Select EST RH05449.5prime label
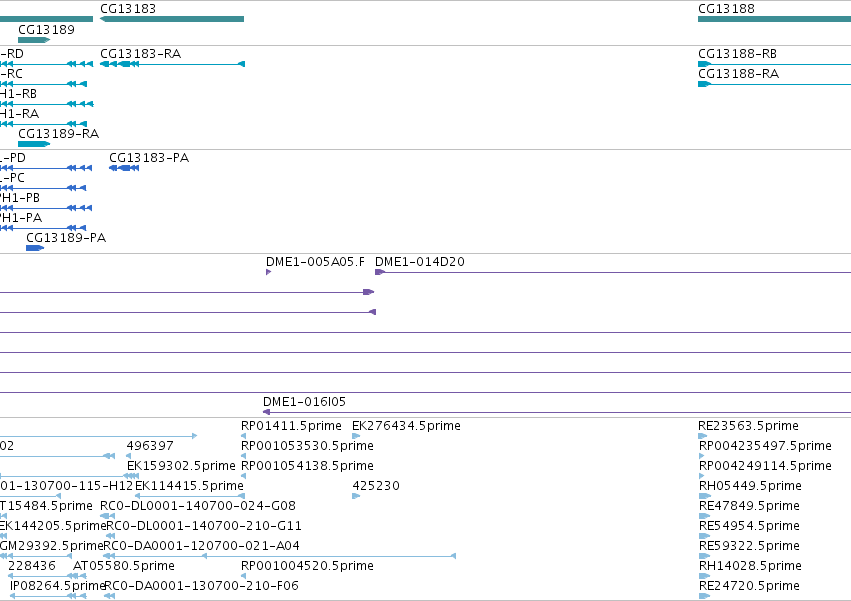Viewport: 851px width, 601px height. click(750, 486)
